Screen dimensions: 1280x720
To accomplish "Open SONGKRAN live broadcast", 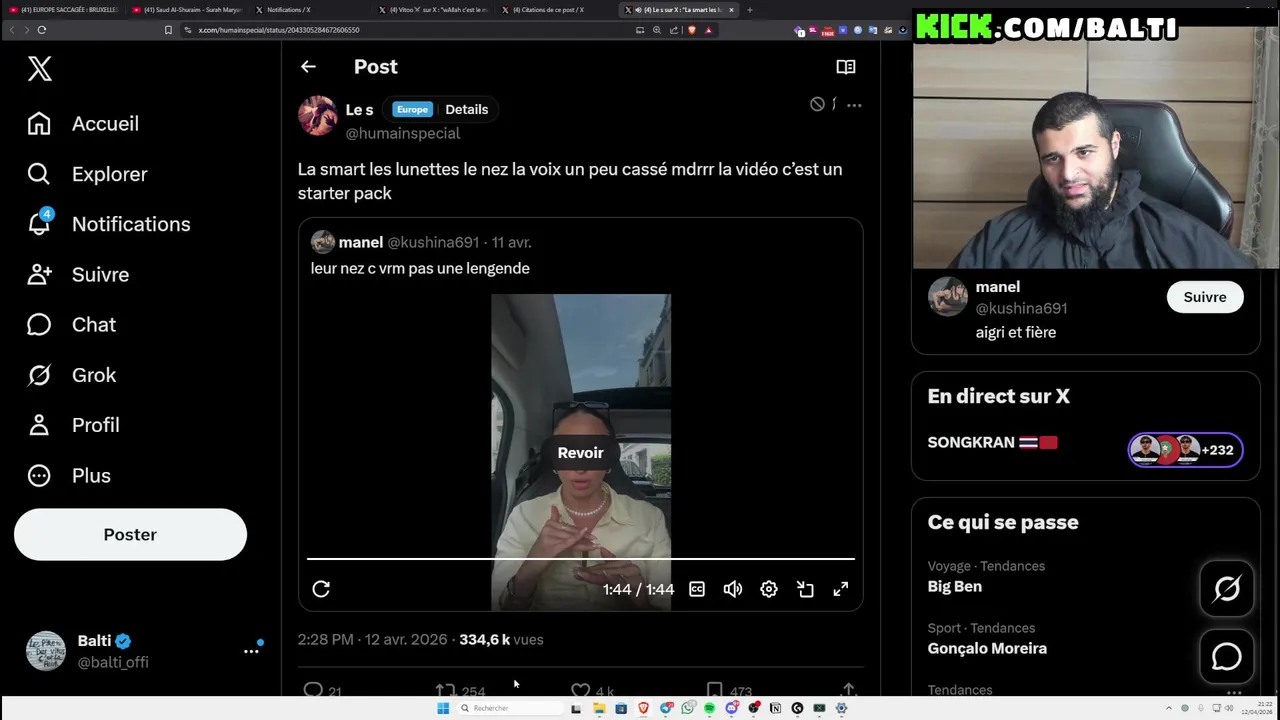I will tap(992, 442).
